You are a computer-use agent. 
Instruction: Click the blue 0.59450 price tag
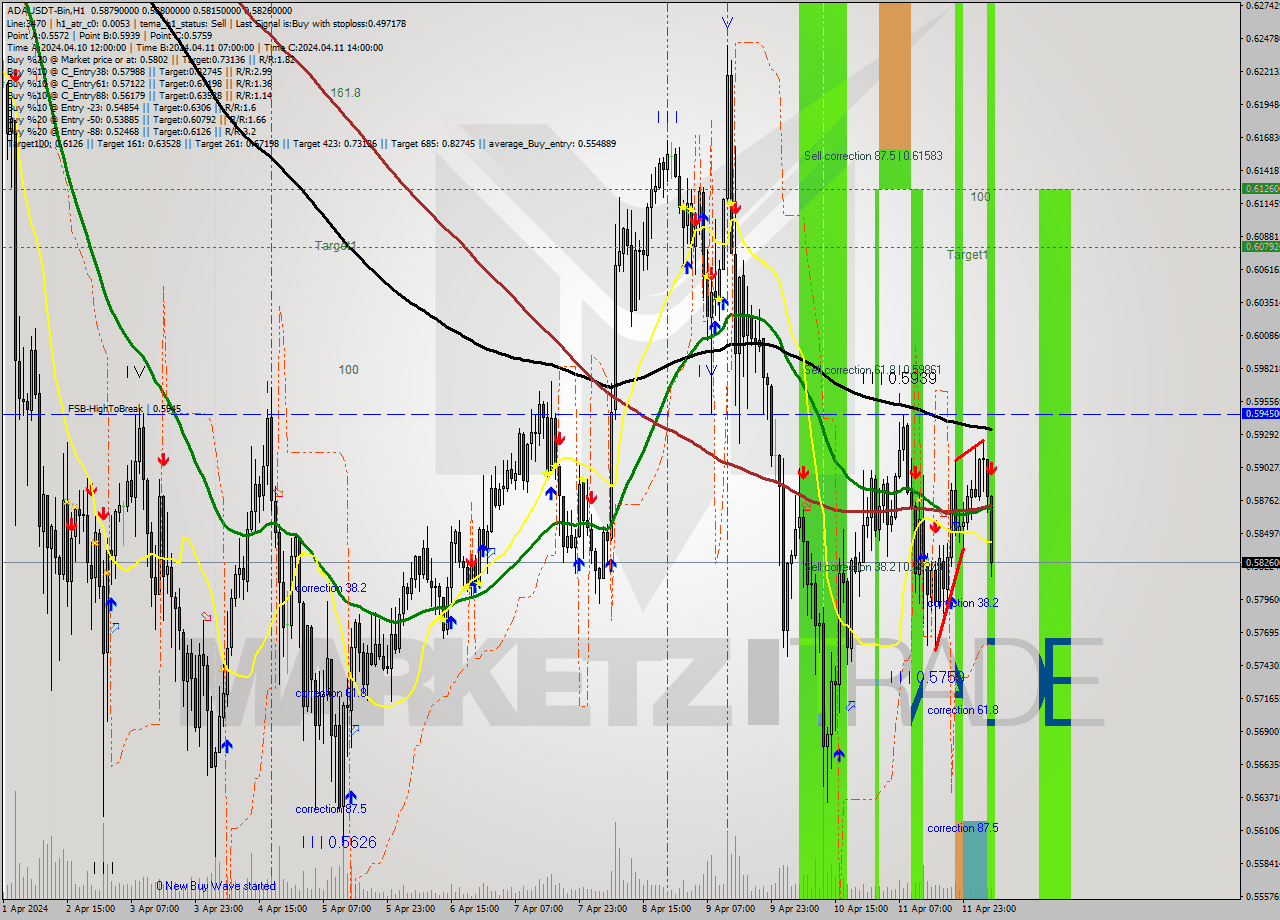(1260, 413)
